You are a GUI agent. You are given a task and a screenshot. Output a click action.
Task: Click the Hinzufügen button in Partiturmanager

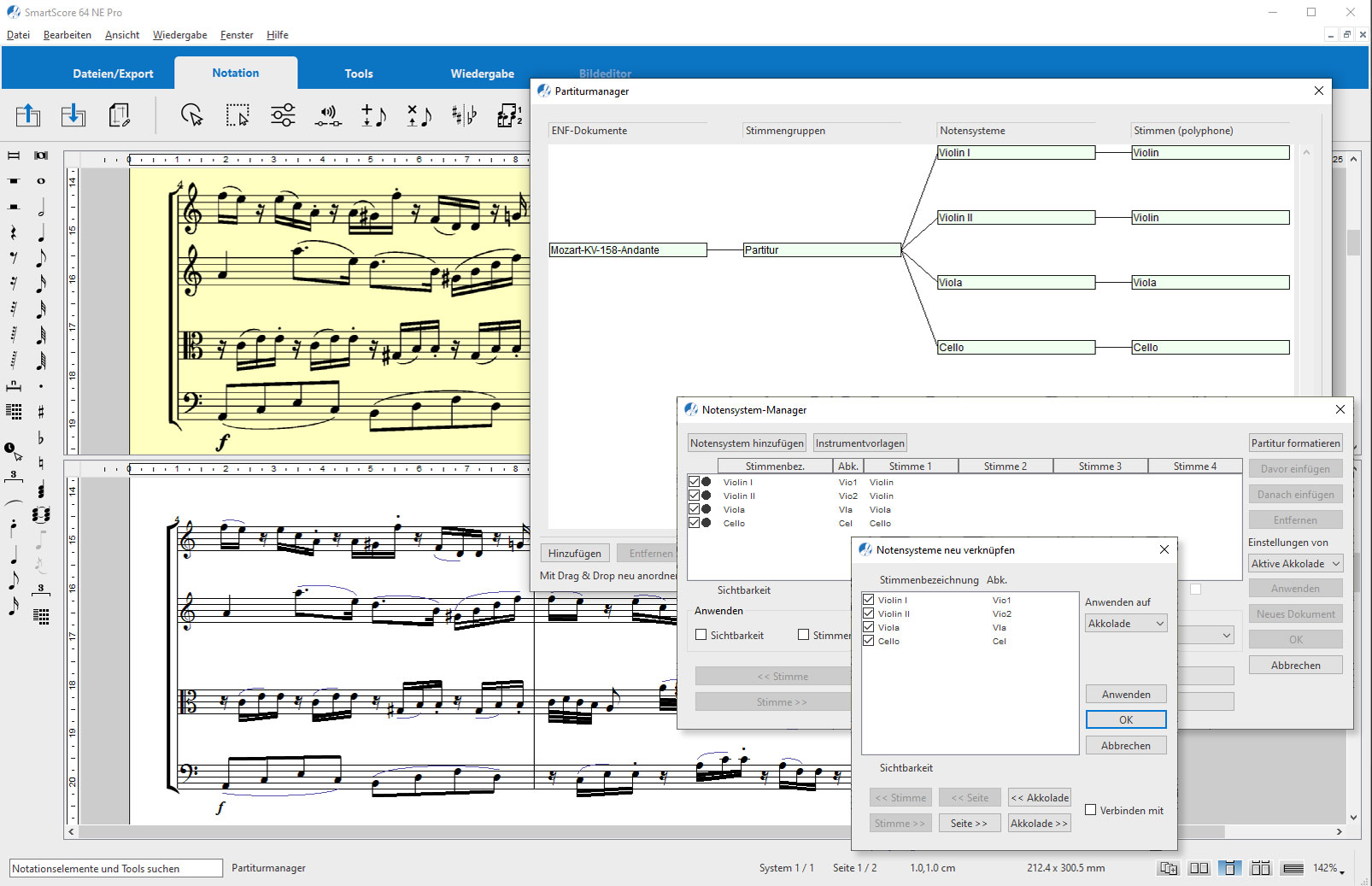[574, 553]
